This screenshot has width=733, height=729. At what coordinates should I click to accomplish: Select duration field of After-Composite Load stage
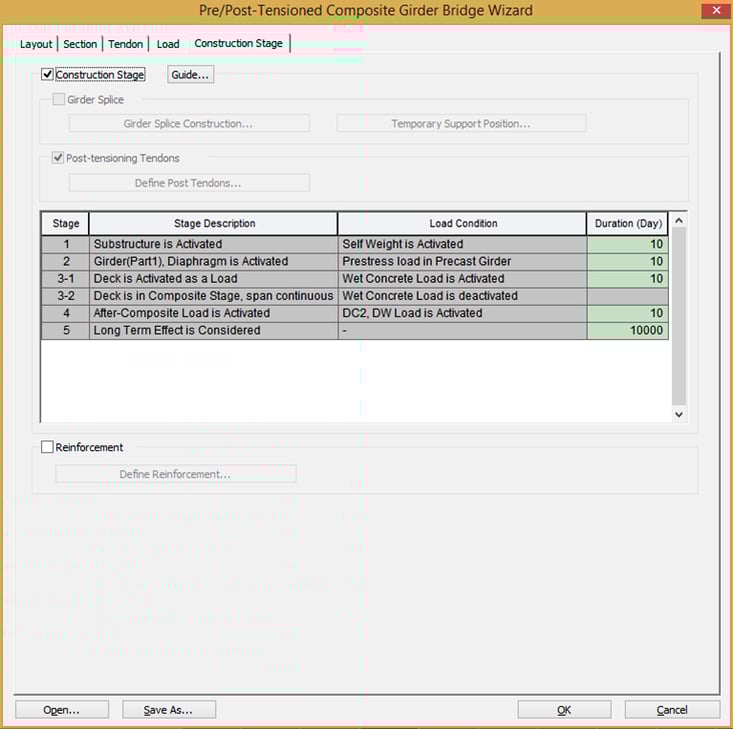pyautogui.click(x=627, y=313)
